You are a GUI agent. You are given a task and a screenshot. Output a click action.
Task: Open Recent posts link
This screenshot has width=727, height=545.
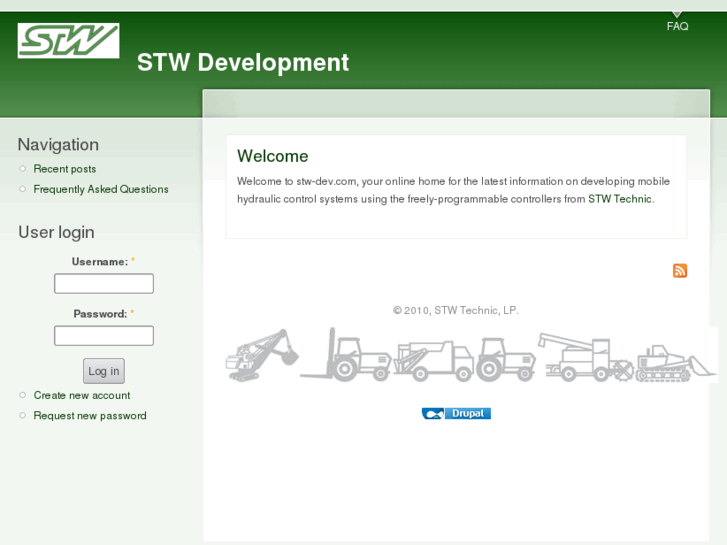point(65,169)
